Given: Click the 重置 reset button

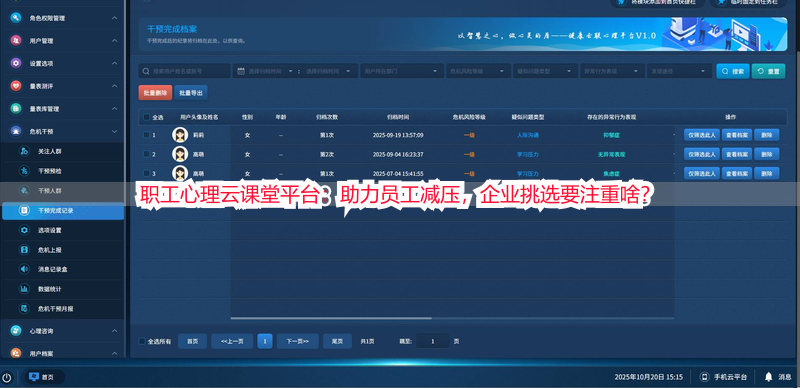Looking at the screenshot, I should (768, 71).
